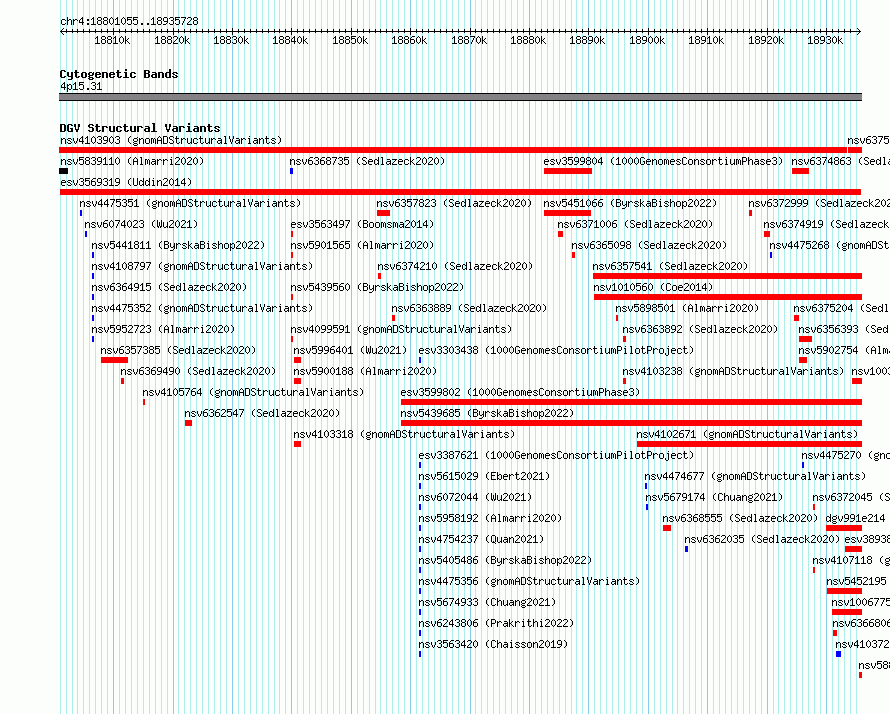Click the gray 4p15.31 cytogenetic band bar

pyautogui.click(x=460, y=97)
